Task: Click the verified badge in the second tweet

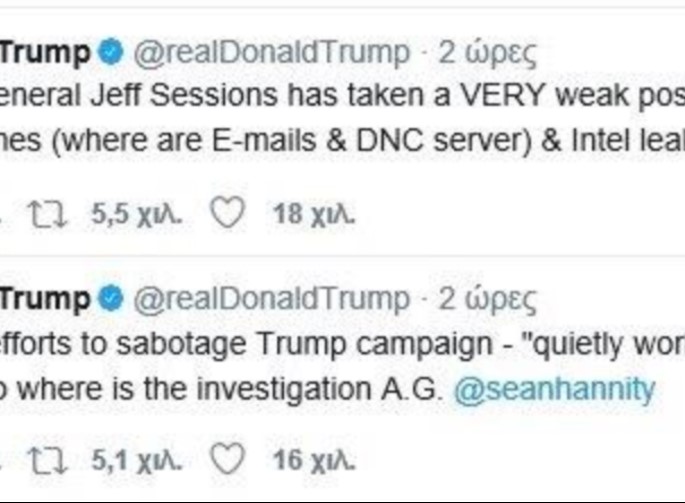Action: pyautogui.click(x=111, y=299)
